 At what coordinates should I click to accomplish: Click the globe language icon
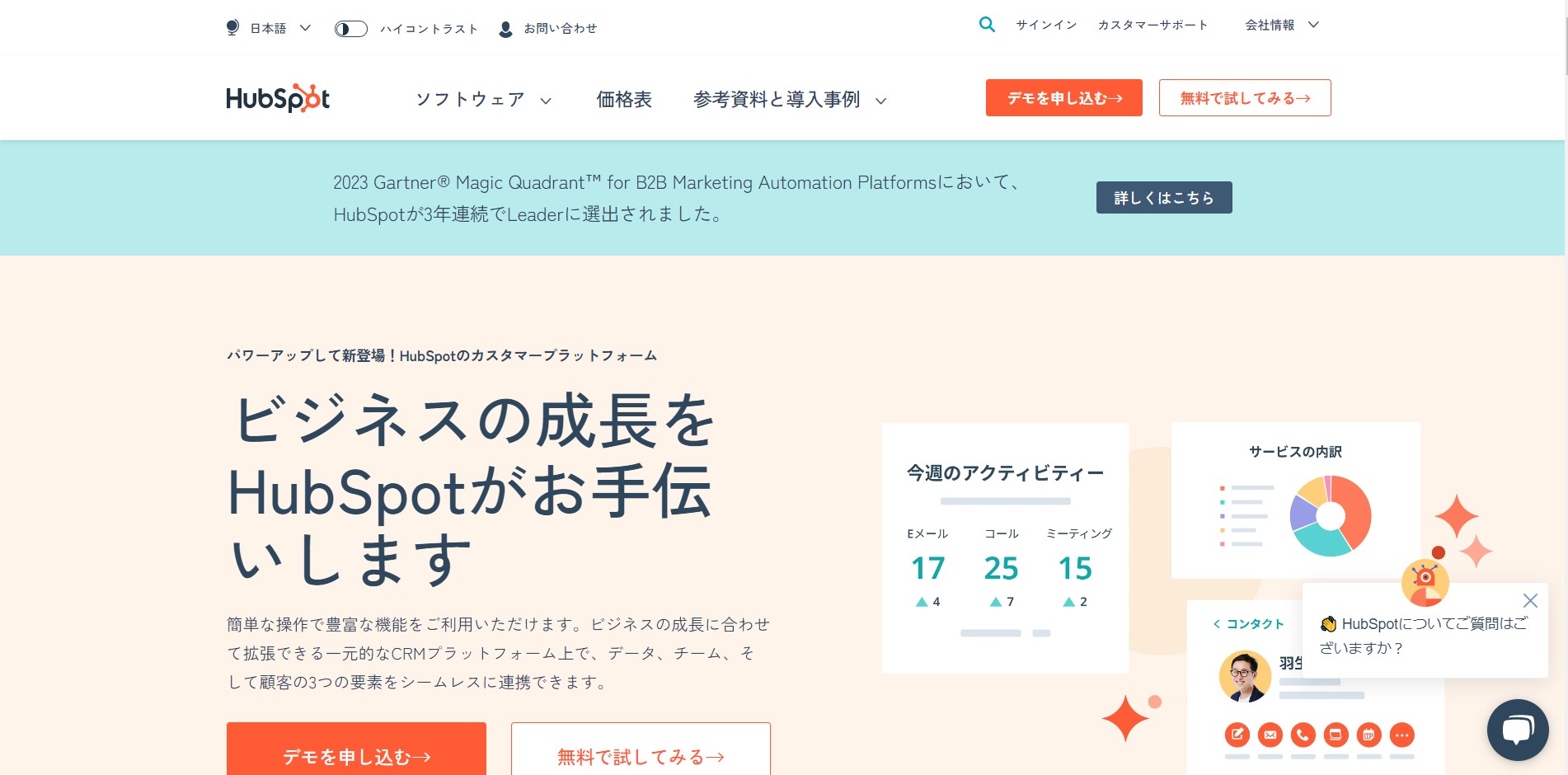232,28
